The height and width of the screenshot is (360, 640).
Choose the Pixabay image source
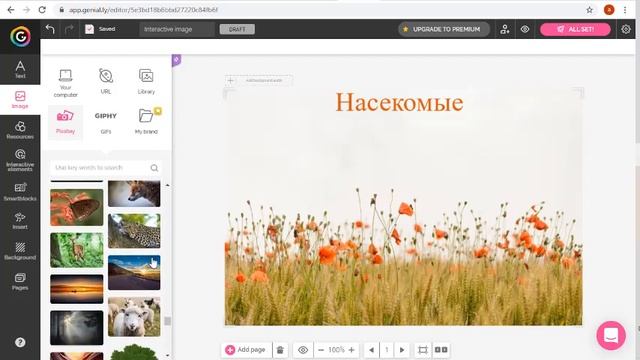(x=65, y=122)
